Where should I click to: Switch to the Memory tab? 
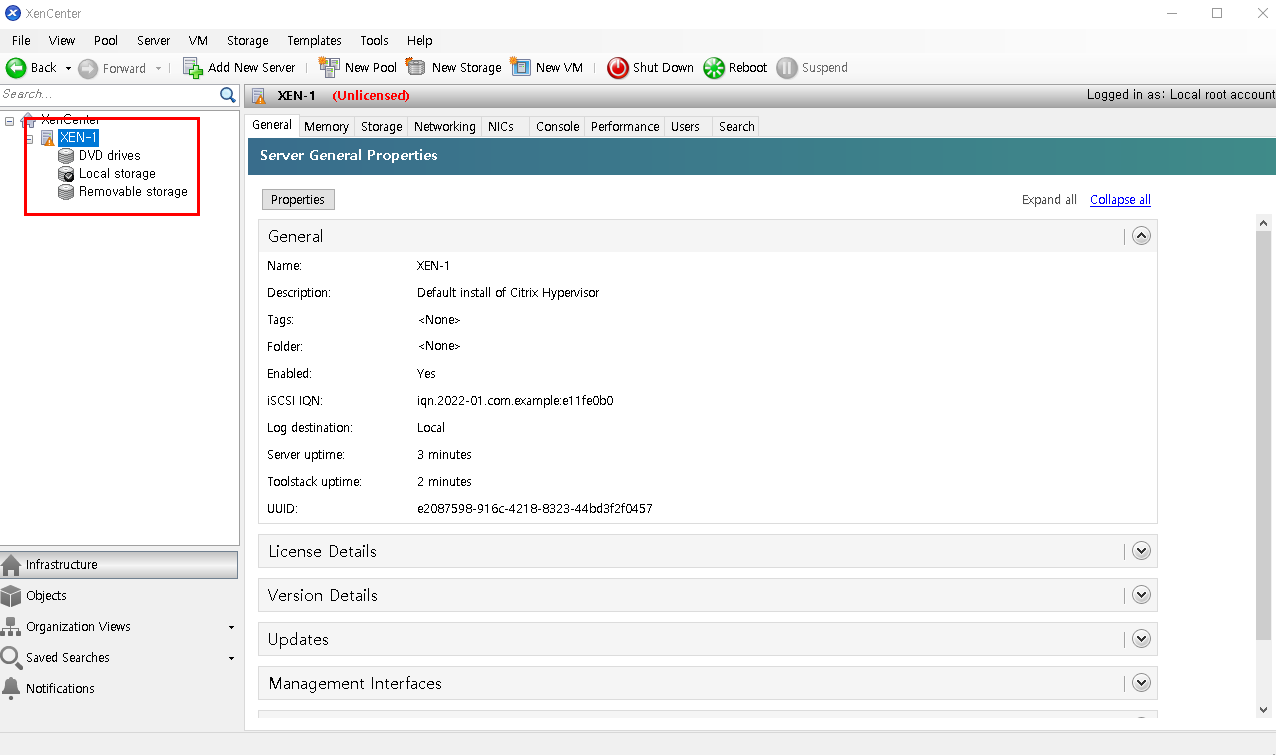(x=327, y=127)
